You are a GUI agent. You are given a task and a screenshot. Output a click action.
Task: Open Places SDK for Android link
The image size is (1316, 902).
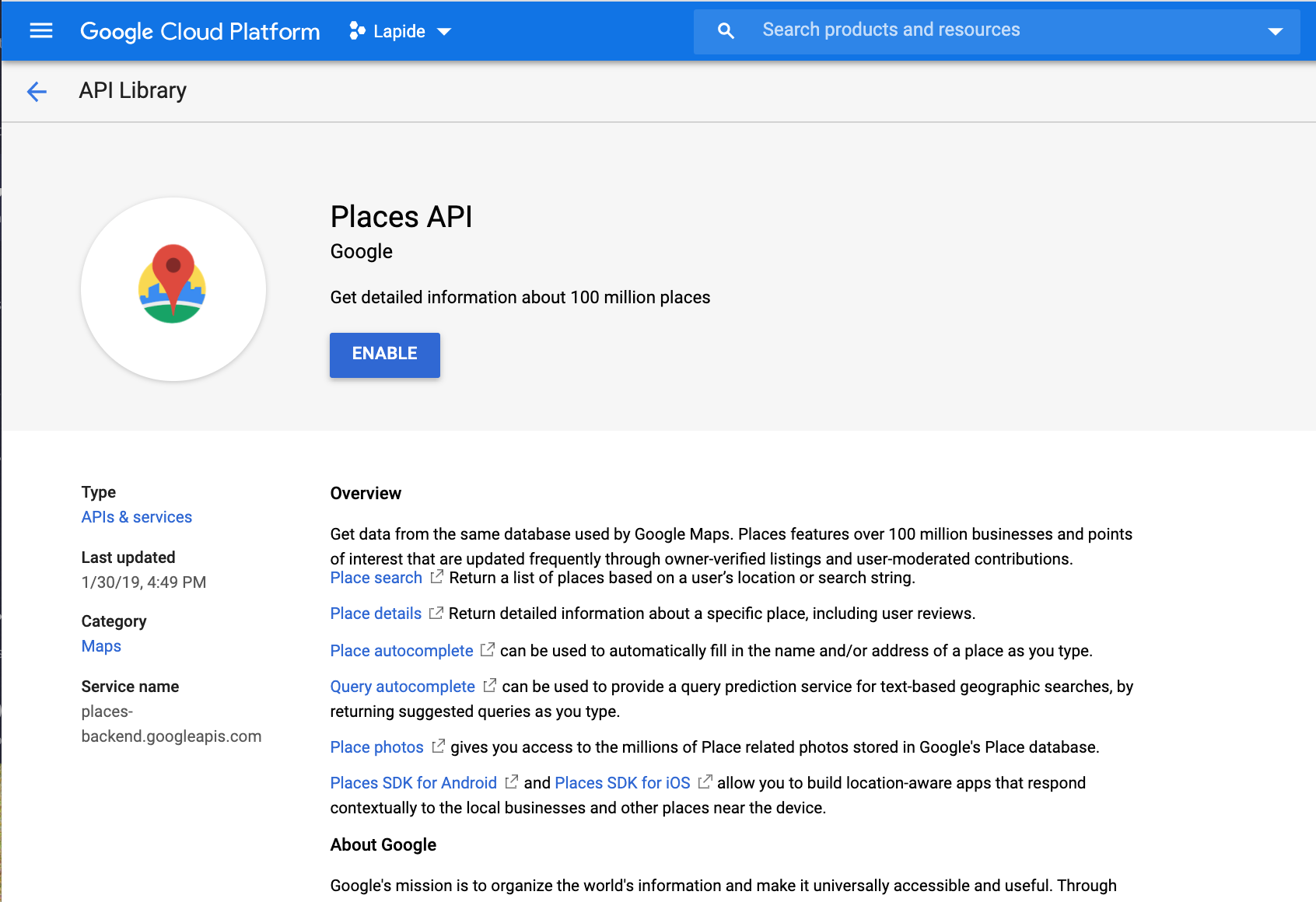coord(413,783)
